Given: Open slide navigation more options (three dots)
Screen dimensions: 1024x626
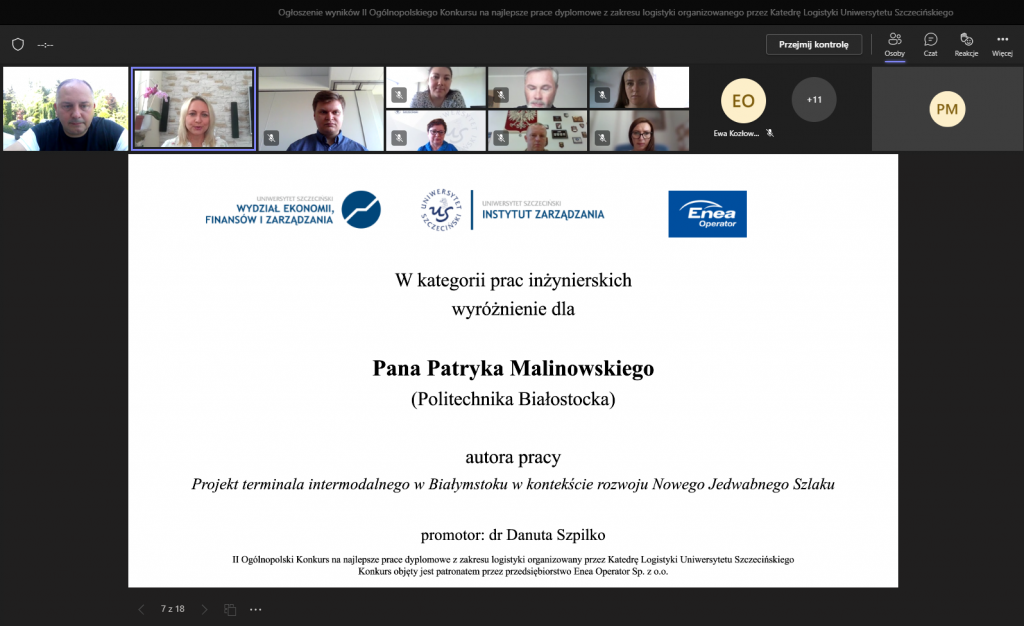Looking at the screenshot, I should (255, 609).
